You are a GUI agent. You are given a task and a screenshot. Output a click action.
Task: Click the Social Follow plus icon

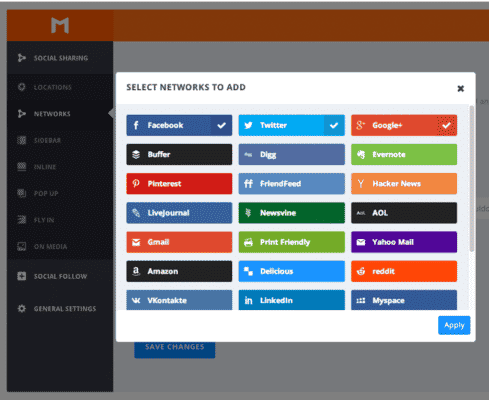(x=22, y=276)
